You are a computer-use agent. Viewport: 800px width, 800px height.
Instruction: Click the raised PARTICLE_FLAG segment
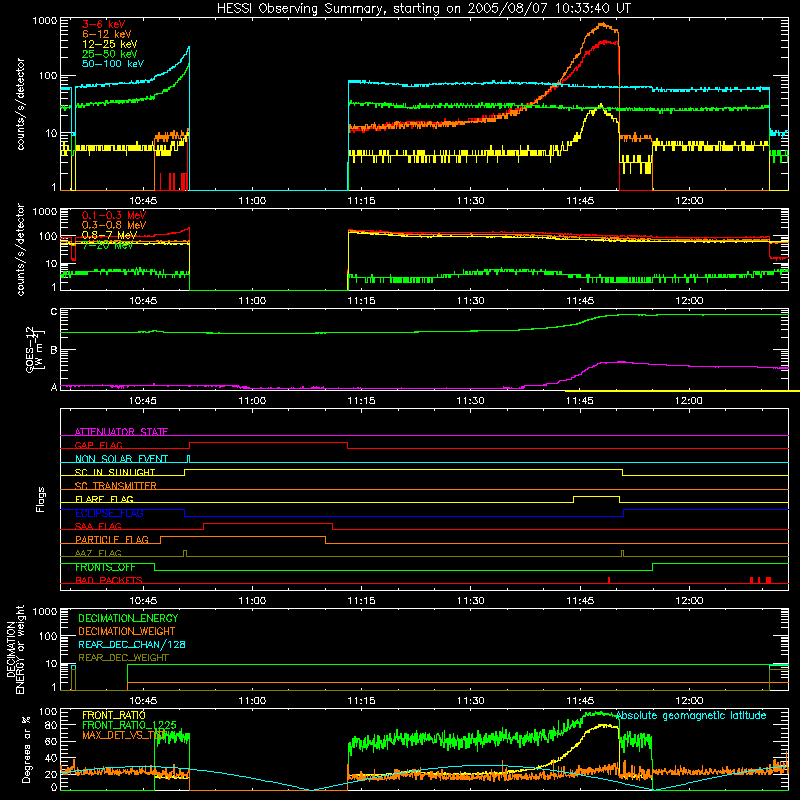(x=243, y=537)
